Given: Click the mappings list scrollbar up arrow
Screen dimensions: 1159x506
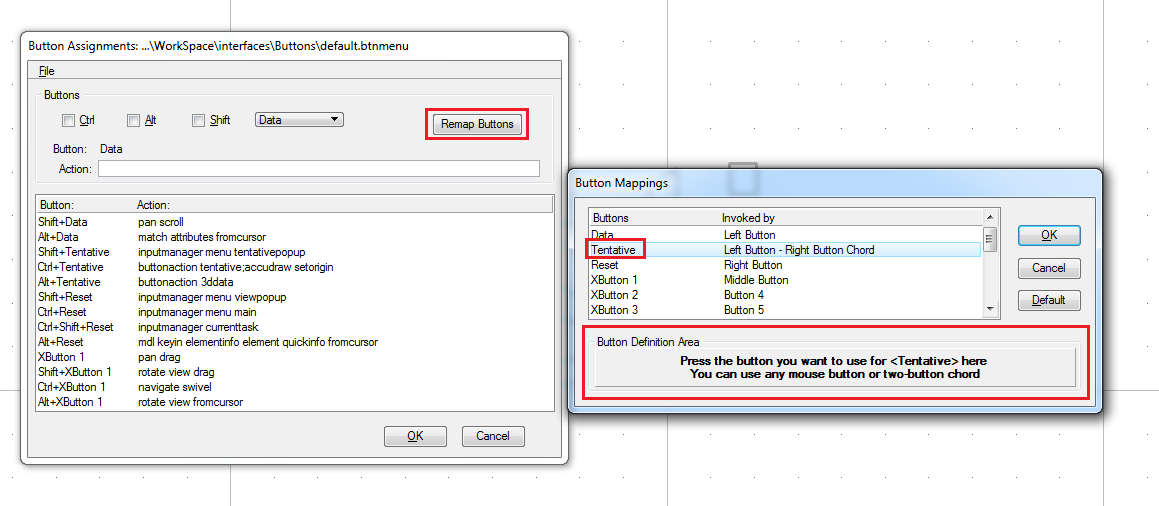Looking at the screenshot, I should (x=990, y=217).
